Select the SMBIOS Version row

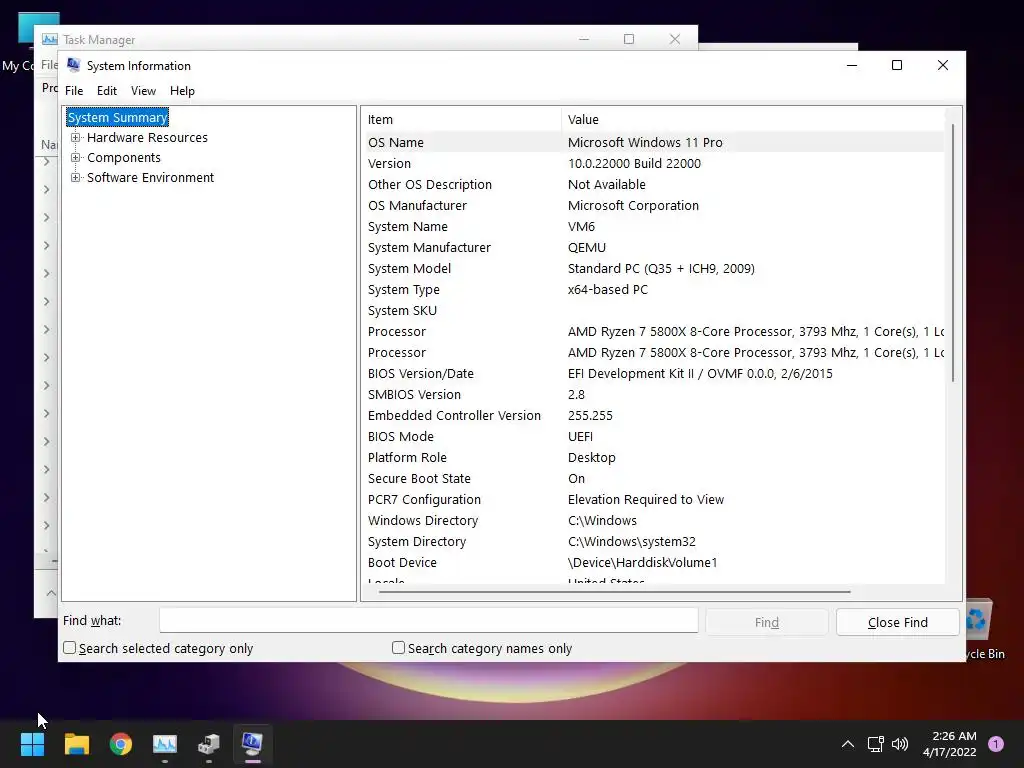[x=654, y=394]
